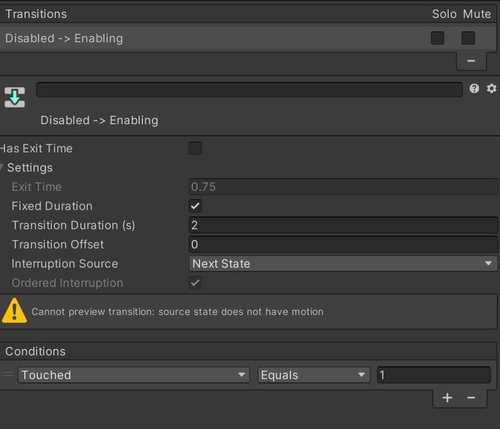Open the Interruption Source dropdown
The image size is (500, 429).
point(343,264)
